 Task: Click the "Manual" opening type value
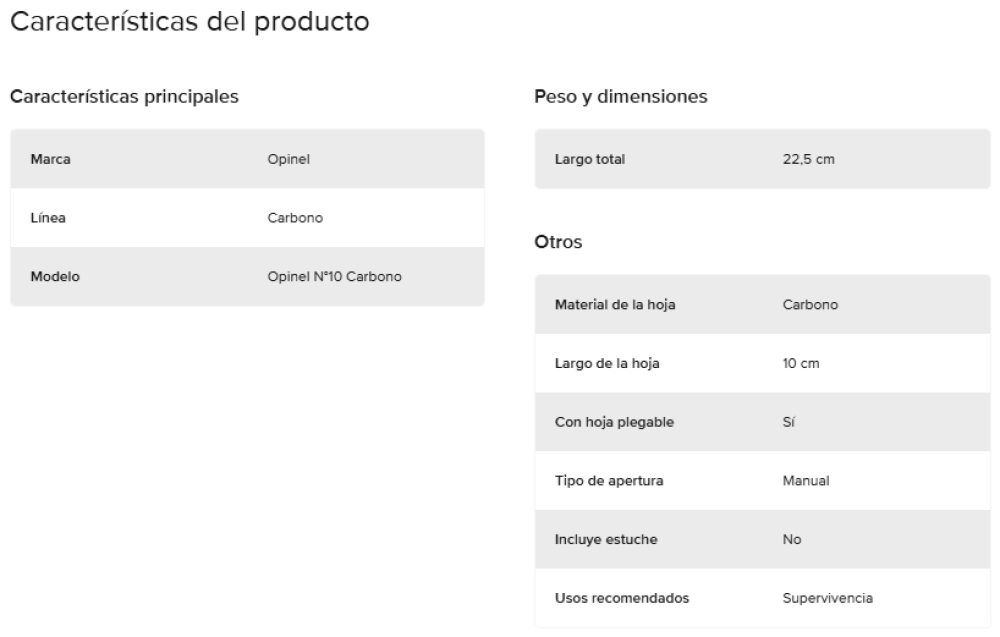pyautogui.click(x=806, y=481)
